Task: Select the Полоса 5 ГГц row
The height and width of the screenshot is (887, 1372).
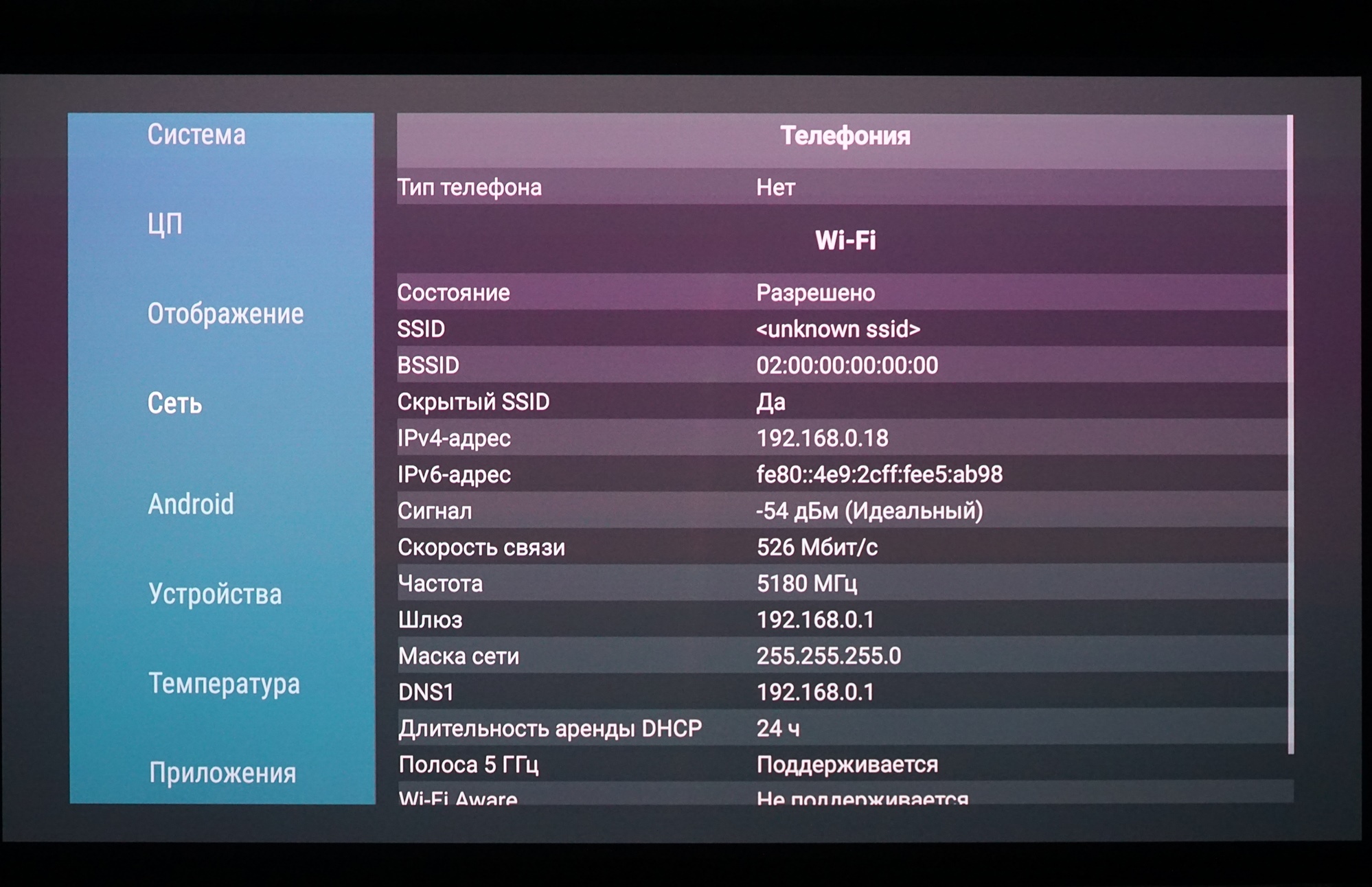Action: pos(841,765)
